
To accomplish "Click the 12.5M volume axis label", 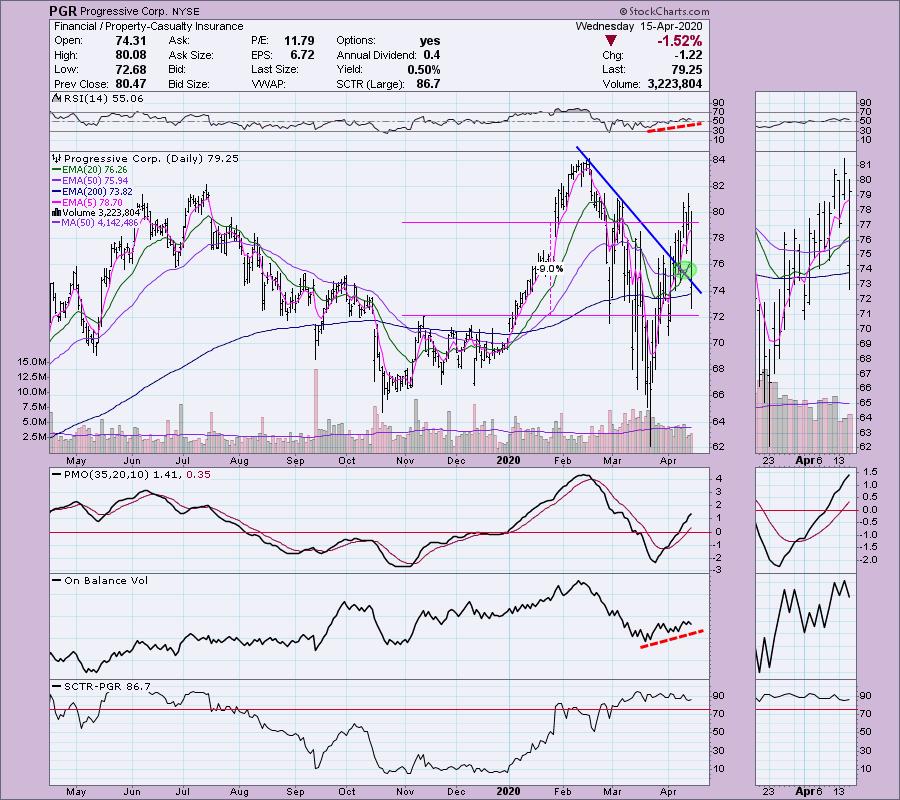I will click(32, 377).
